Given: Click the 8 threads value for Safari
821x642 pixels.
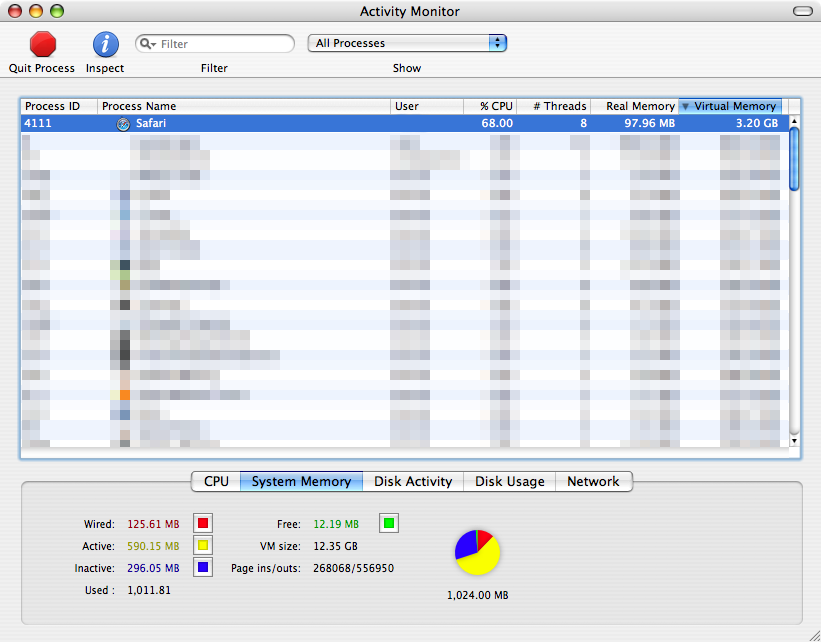Looking at the screenshot, I should click(583, 124).
